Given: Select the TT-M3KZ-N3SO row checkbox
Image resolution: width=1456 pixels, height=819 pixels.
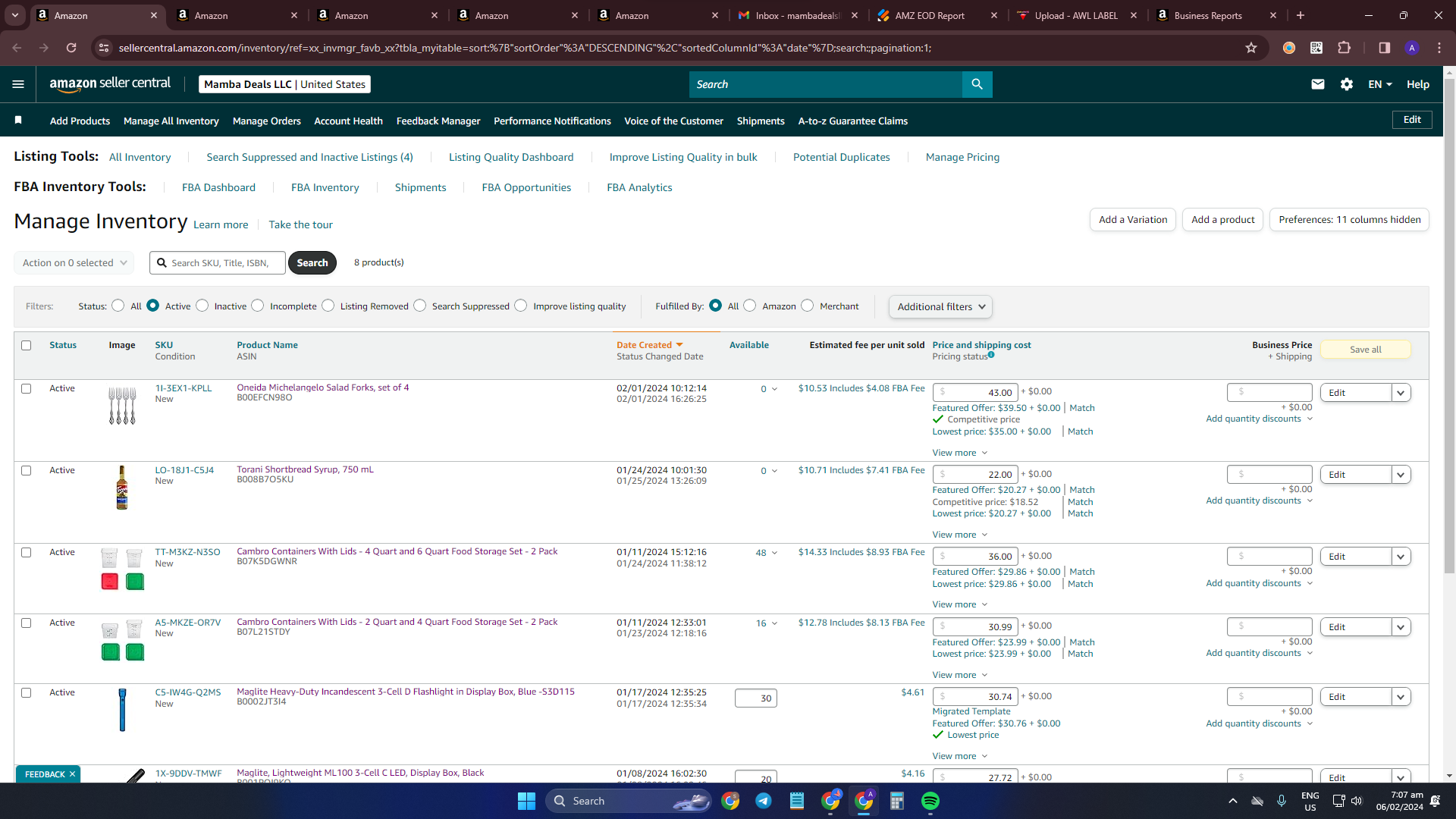Looking at the screenshot, I should [x=27, y=552].
